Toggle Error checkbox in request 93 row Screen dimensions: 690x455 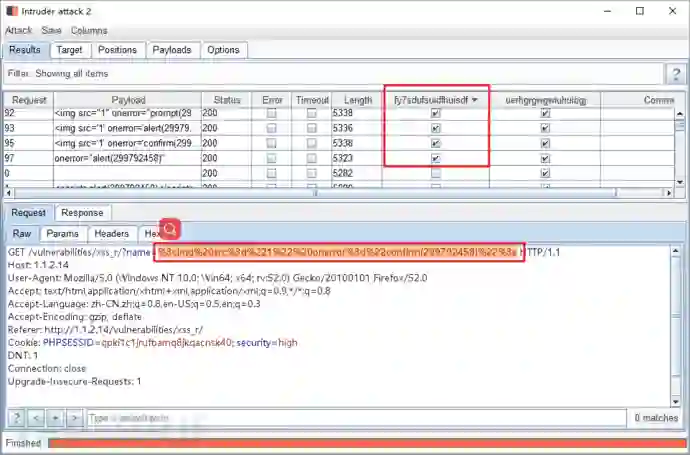pos(272,128)
